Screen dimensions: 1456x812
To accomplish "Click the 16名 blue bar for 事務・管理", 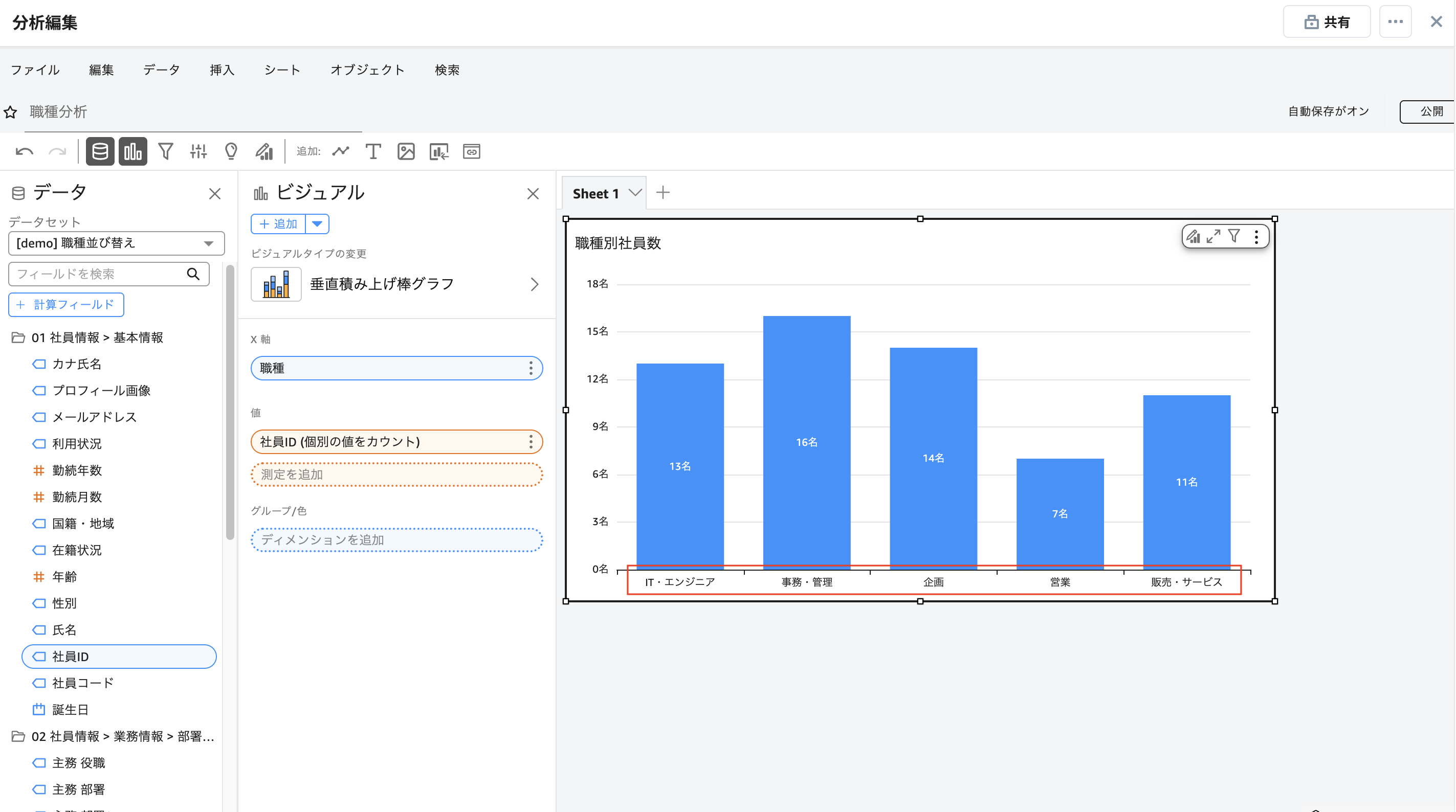I will coord(807,442).
